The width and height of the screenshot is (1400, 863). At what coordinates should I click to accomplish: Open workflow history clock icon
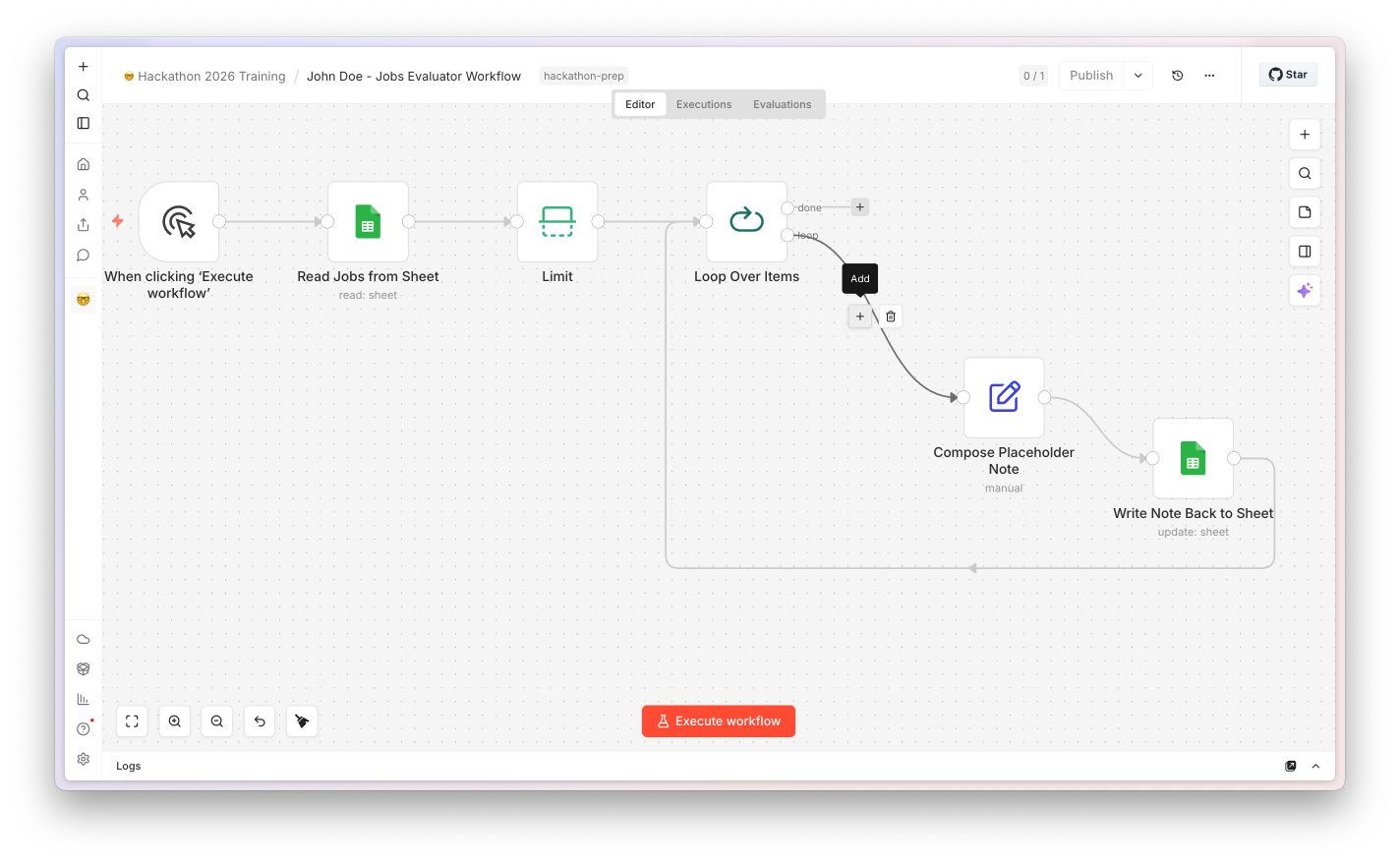point(1178,76)
